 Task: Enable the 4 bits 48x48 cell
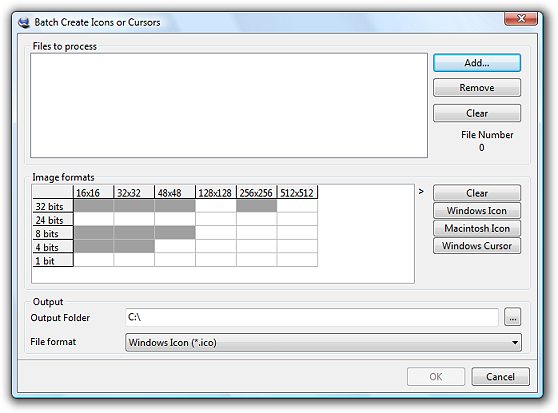tap(175, 246)
